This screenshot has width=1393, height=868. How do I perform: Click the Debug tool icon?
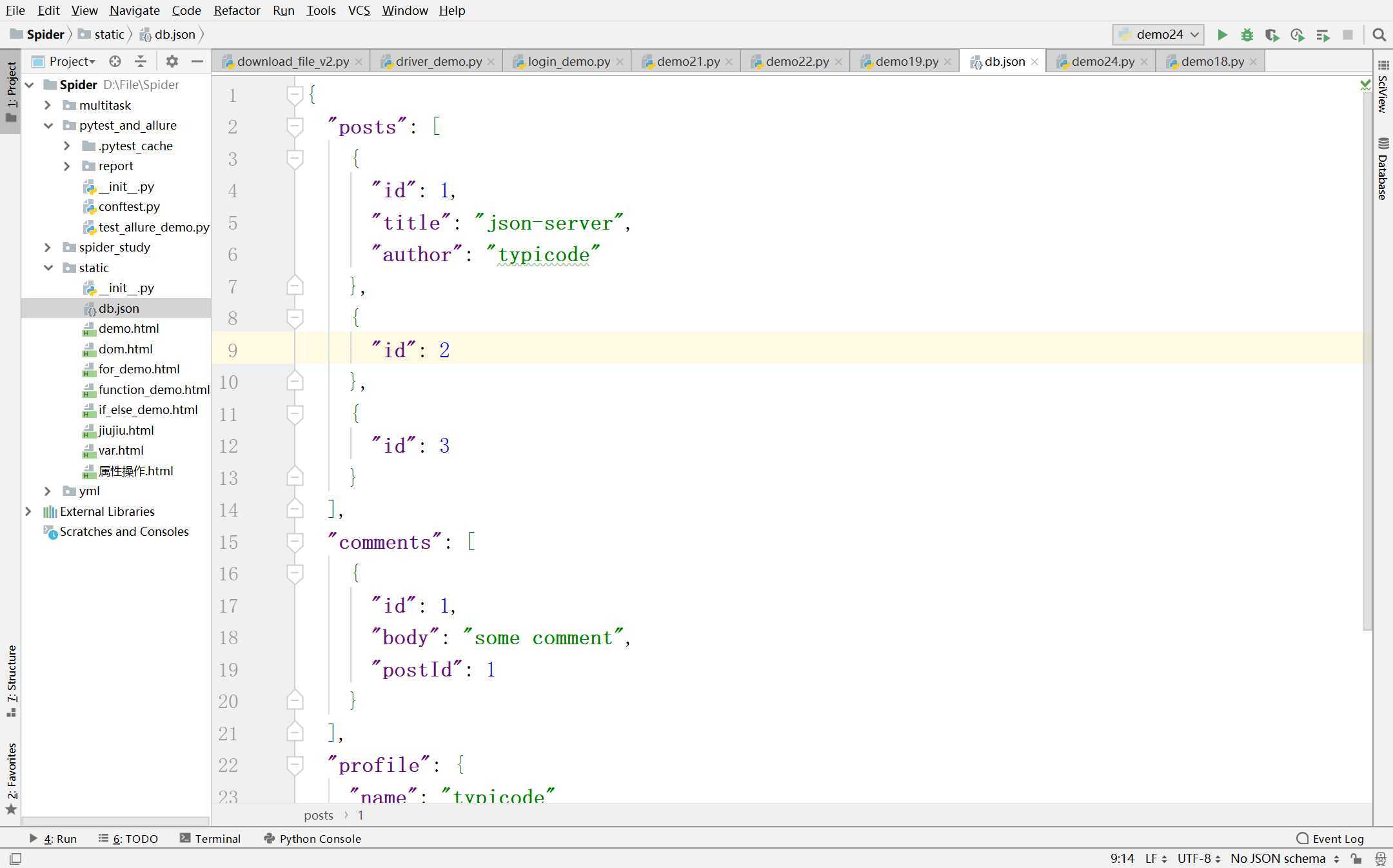(1248, 34)
